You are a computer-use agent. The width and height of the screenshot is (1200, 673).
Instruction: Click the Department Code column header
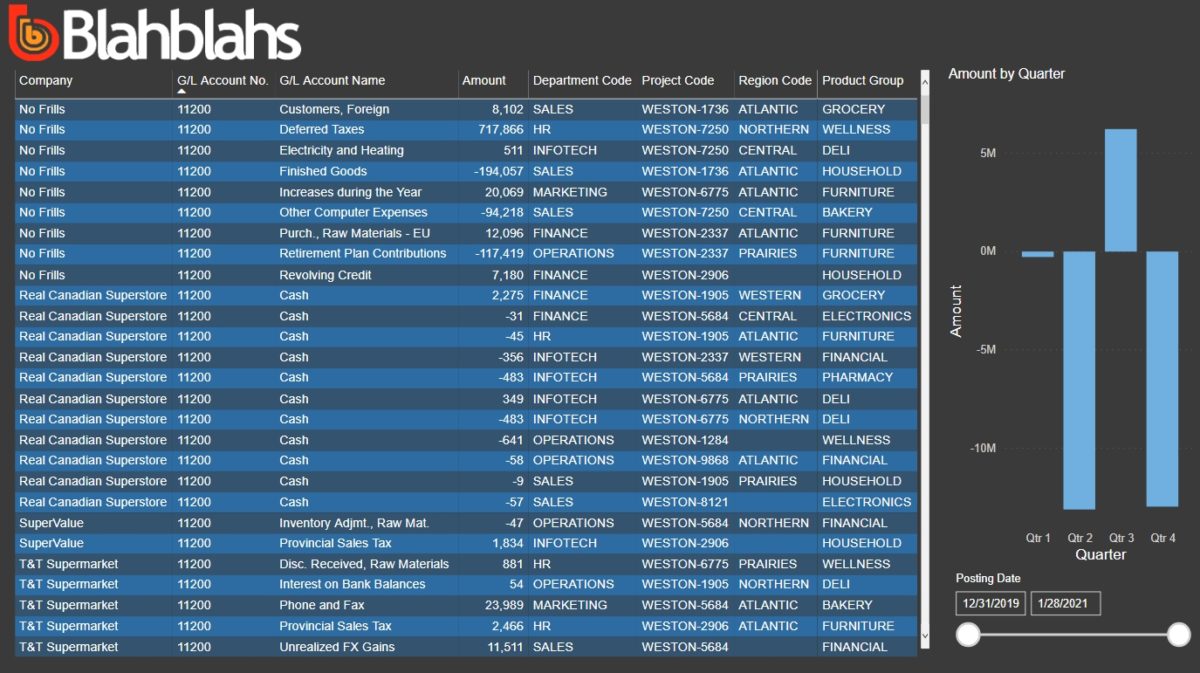582,81
